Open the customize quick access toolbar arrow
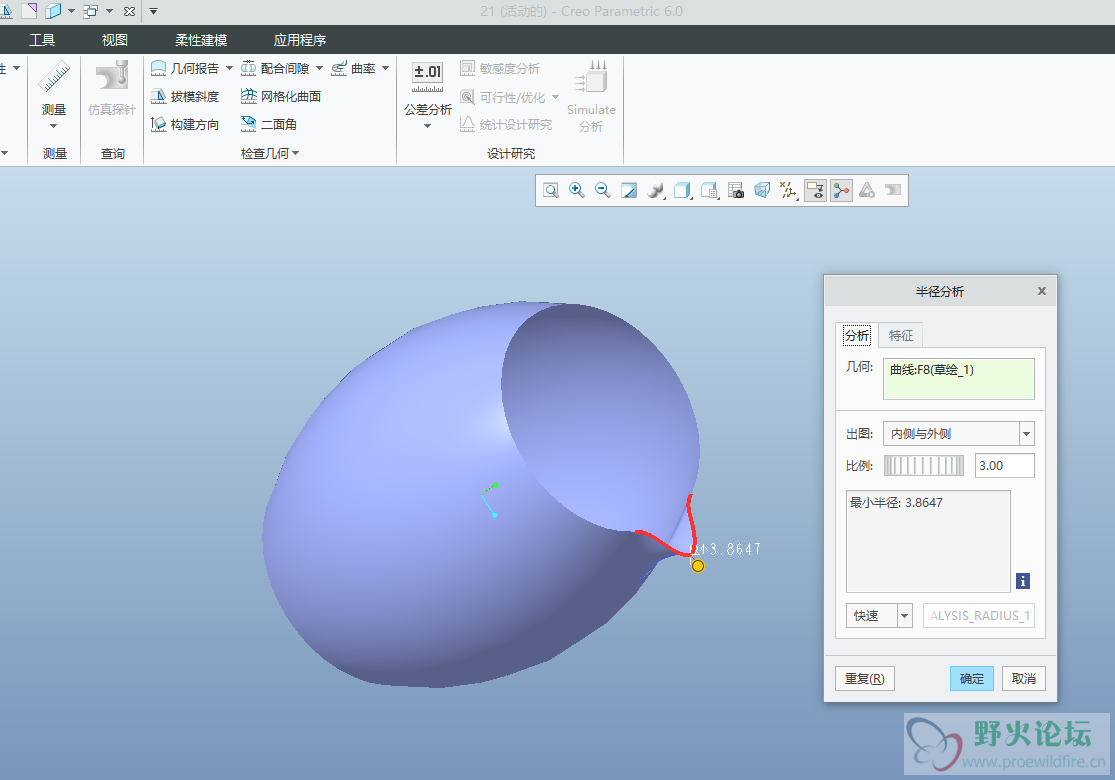Screen dimensions: 1115x780 tap(154, 11)
